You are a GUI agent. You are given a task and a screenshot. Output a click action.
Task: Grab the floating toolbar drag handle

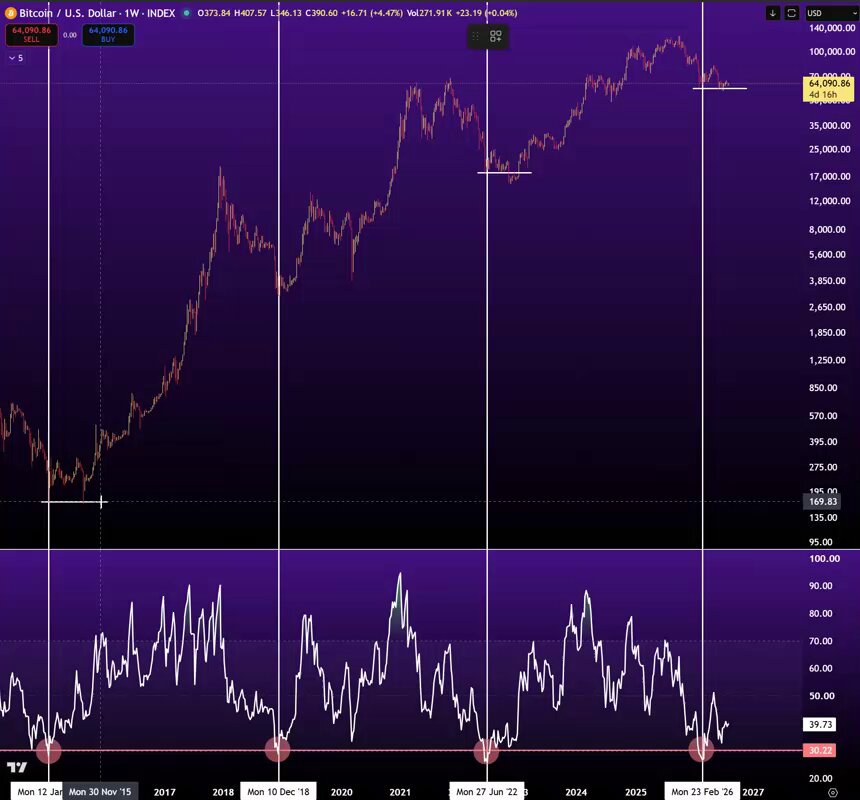[x=476, y=36]
